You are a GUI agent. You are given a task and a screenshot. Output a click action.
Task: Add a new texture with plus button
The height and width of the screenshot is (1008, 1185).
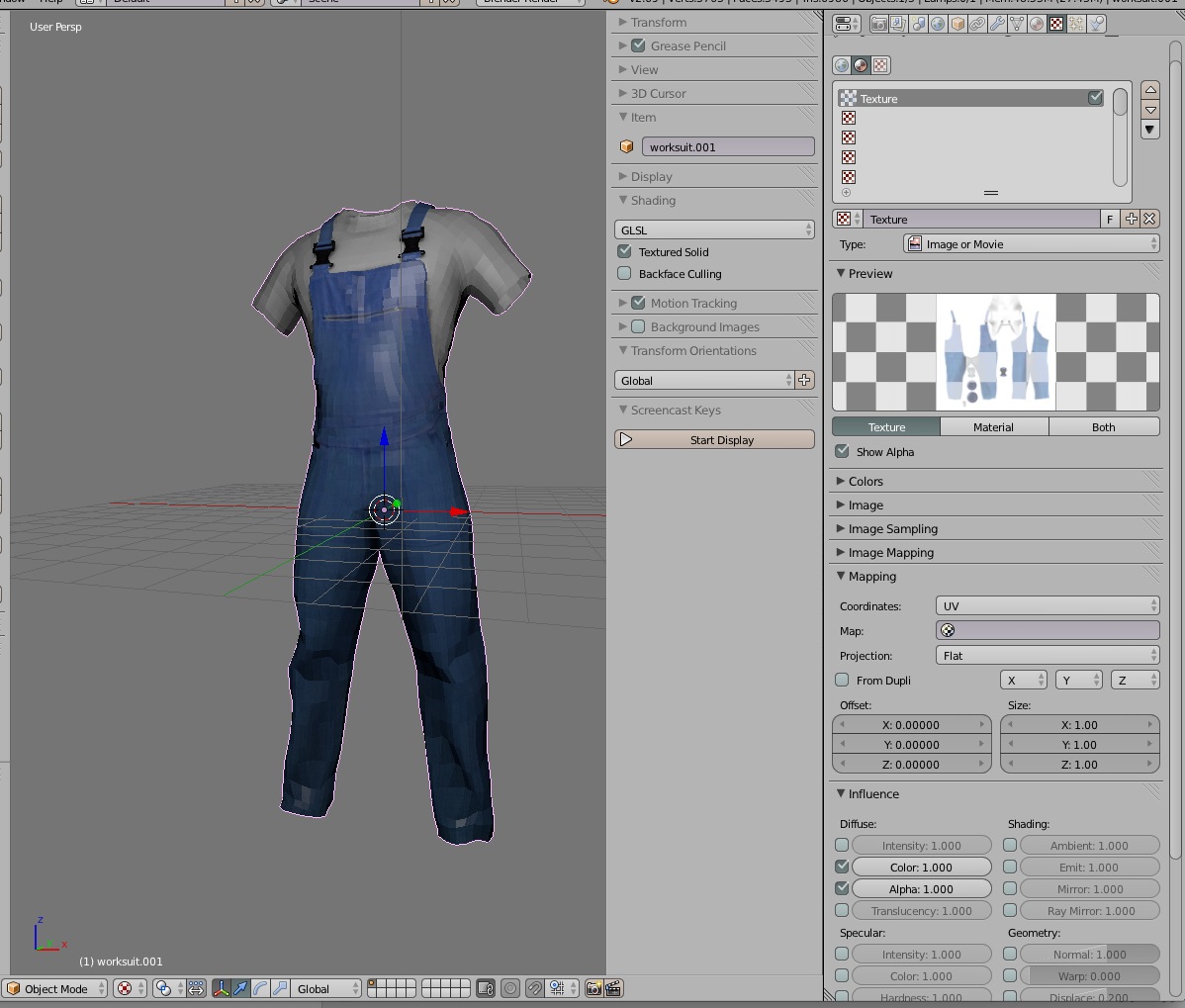(1131, 220)
